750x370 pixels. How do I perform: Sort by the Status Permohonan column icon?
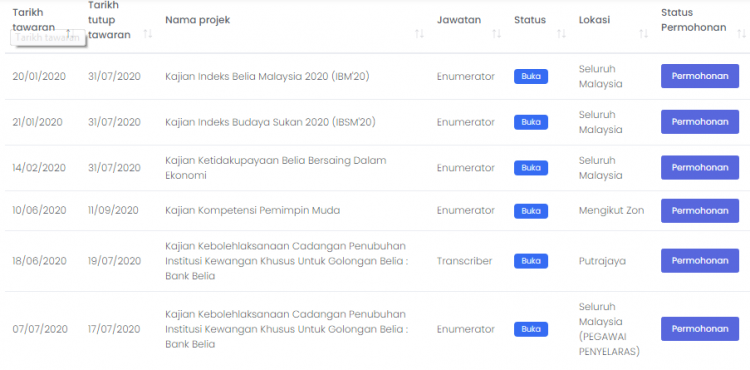[x=741, y=34]
